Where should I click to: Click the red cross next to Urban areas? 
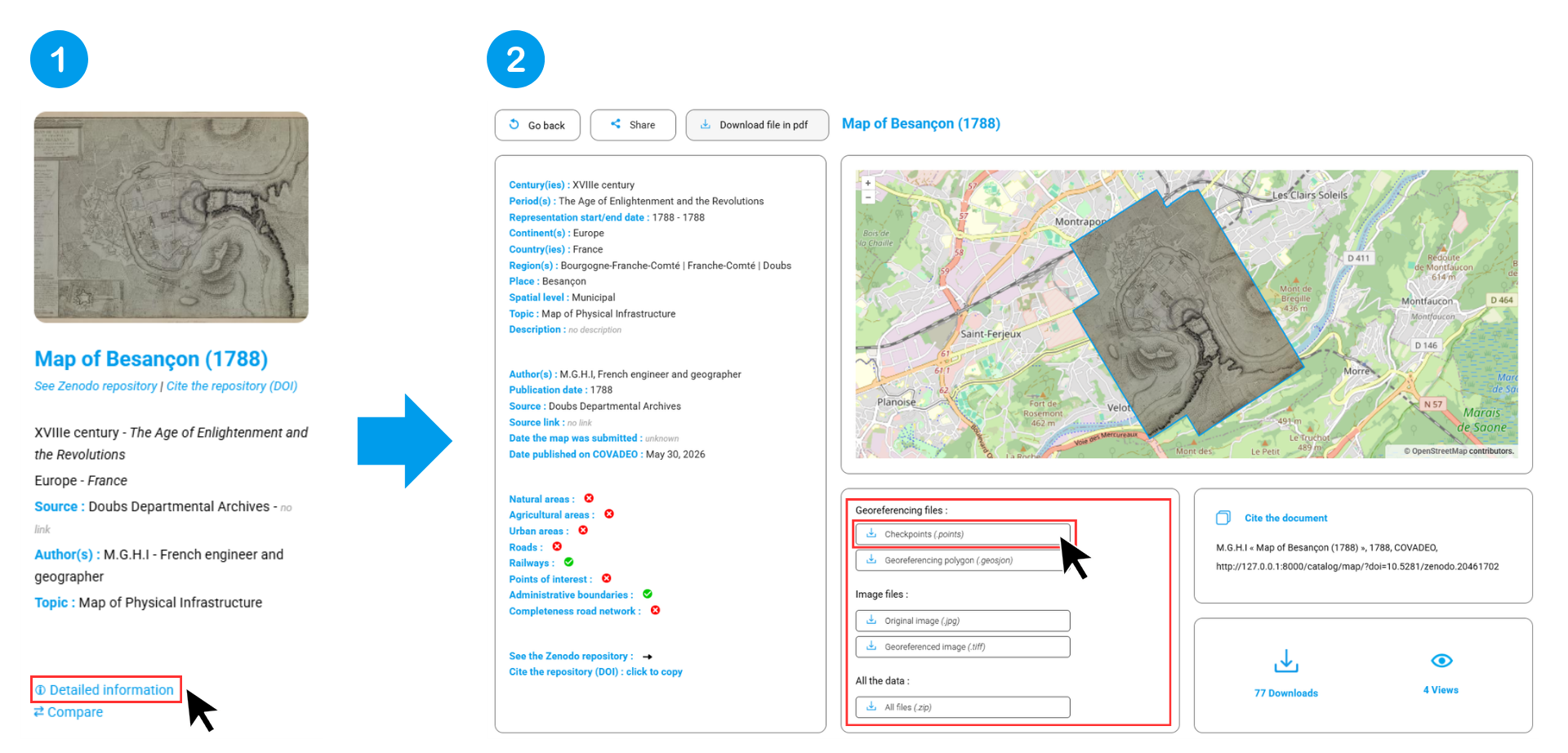coord(583,530)
